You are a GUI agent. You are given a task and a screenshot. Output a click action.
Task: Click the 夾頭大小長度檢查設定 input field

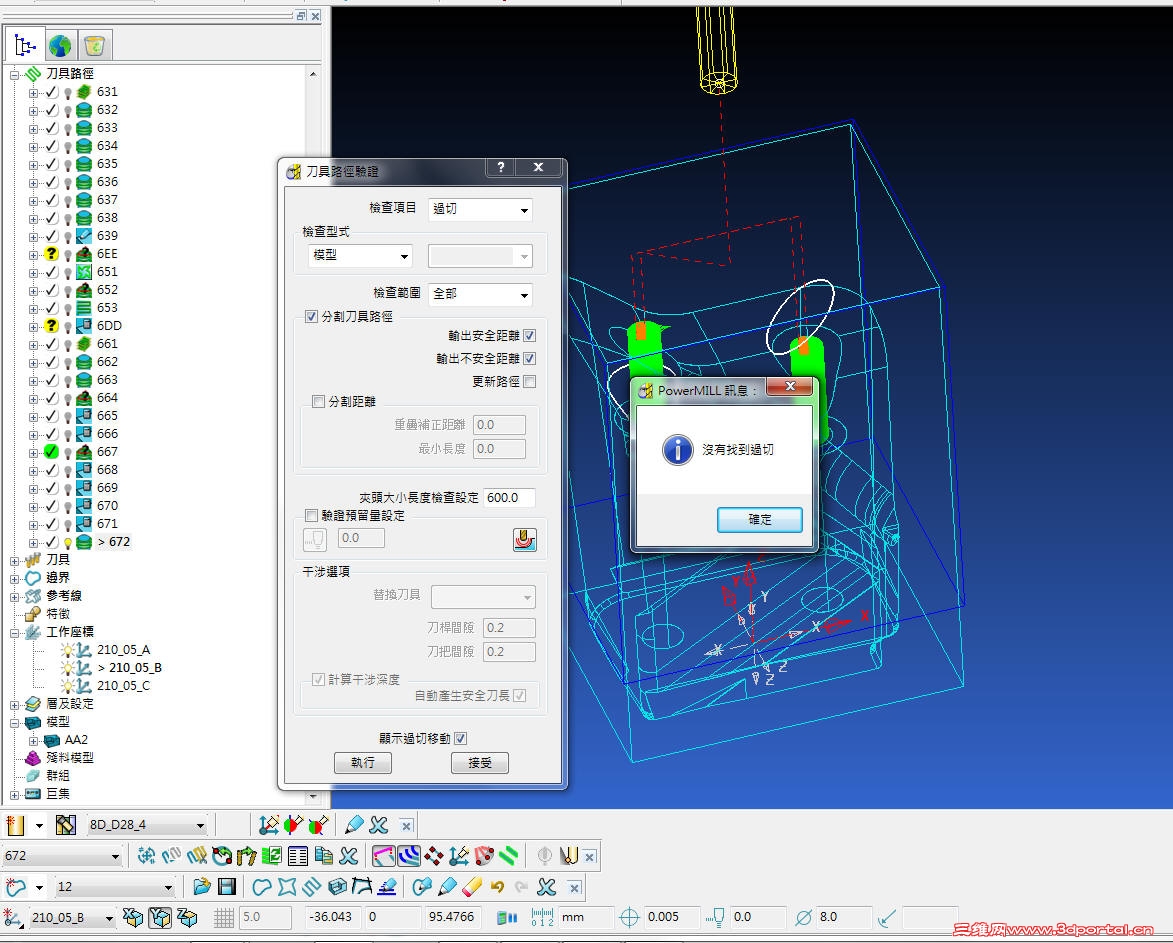point(508,497)
